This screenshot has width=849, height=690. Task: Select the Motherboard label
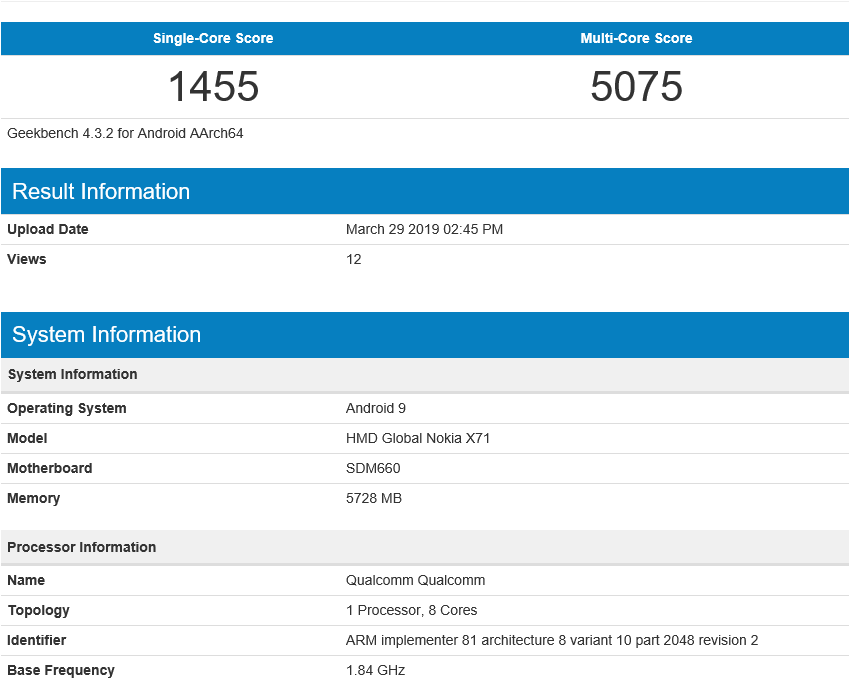point(50,468)
